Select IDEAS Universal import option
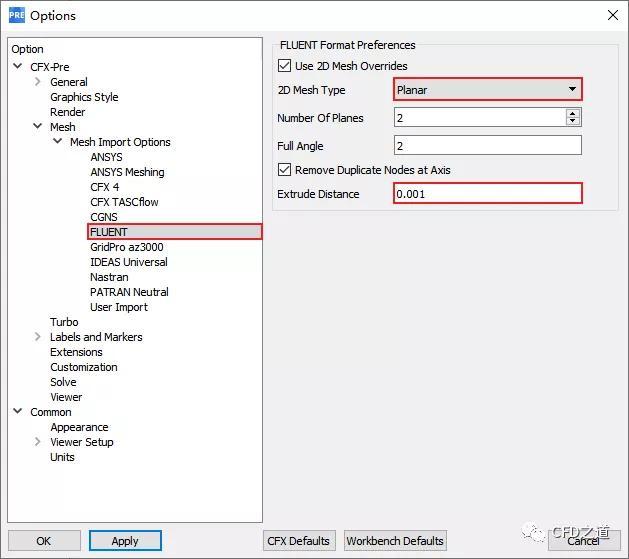The width and height of the screenshot is (629, 559). click(129, 262)
